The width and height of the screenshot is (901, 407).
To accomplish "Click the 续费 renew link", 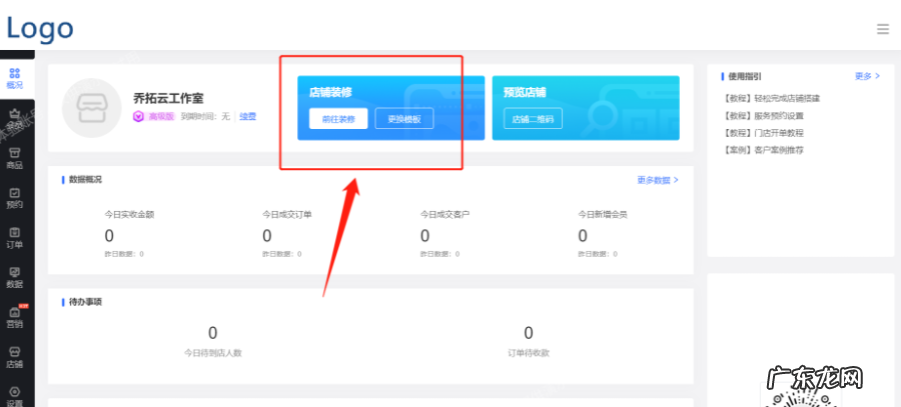I will (x=248, y=116).
